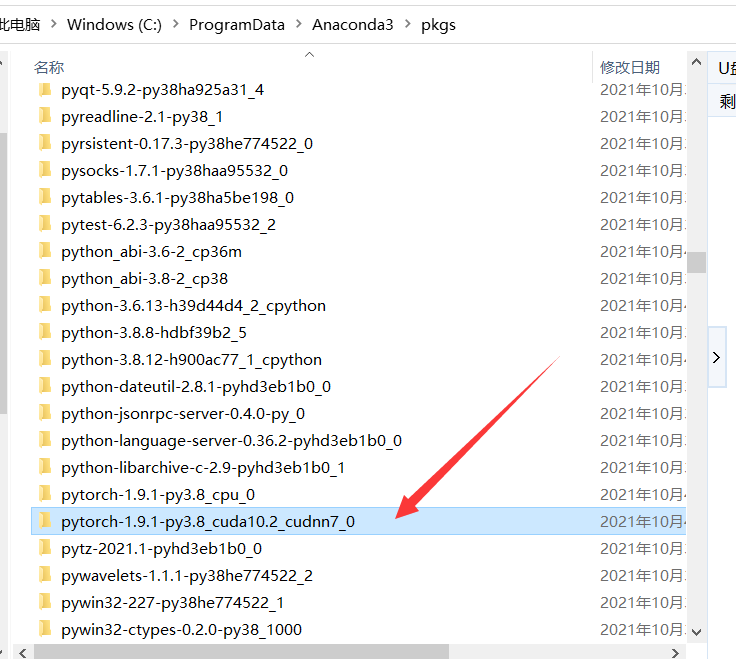736x659 pixels.
Task: Click folder icon of python-language-server-0.36.2-pyhd3eb1b0_0
Action: [x=45, y=440]
